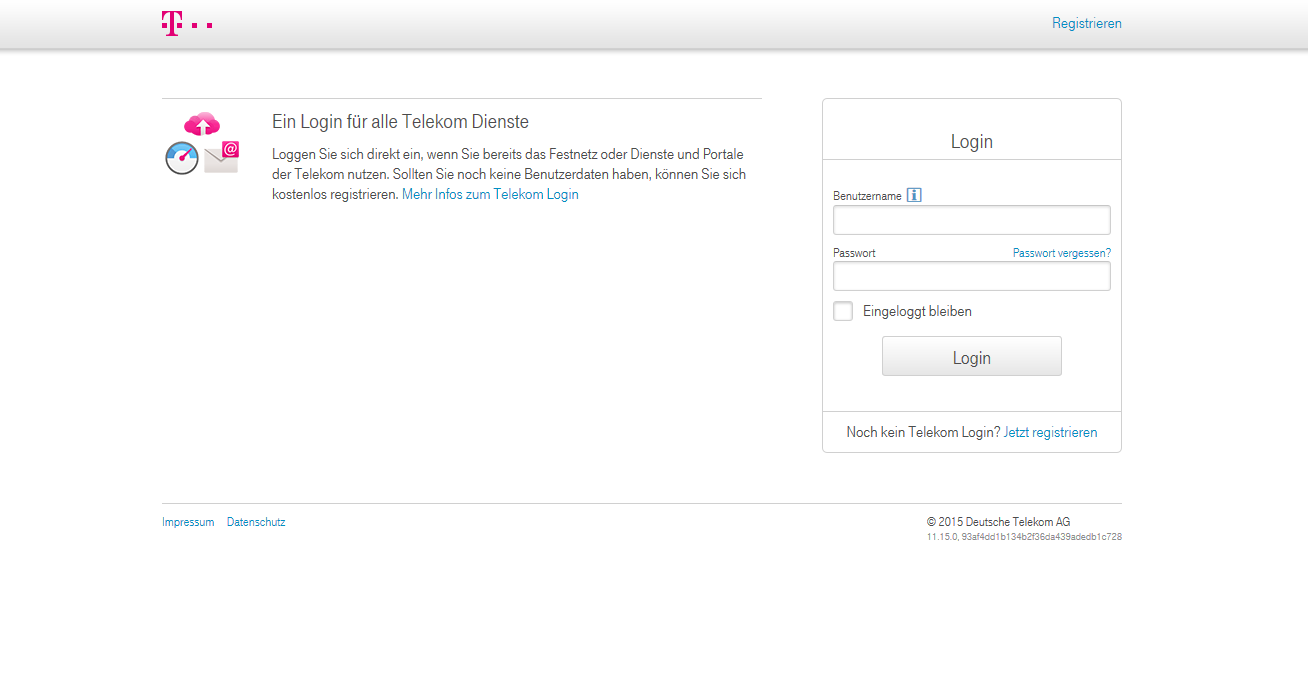Click the email envelope icon
This screenshot has width=1308, height=688.
coord(222,157)
